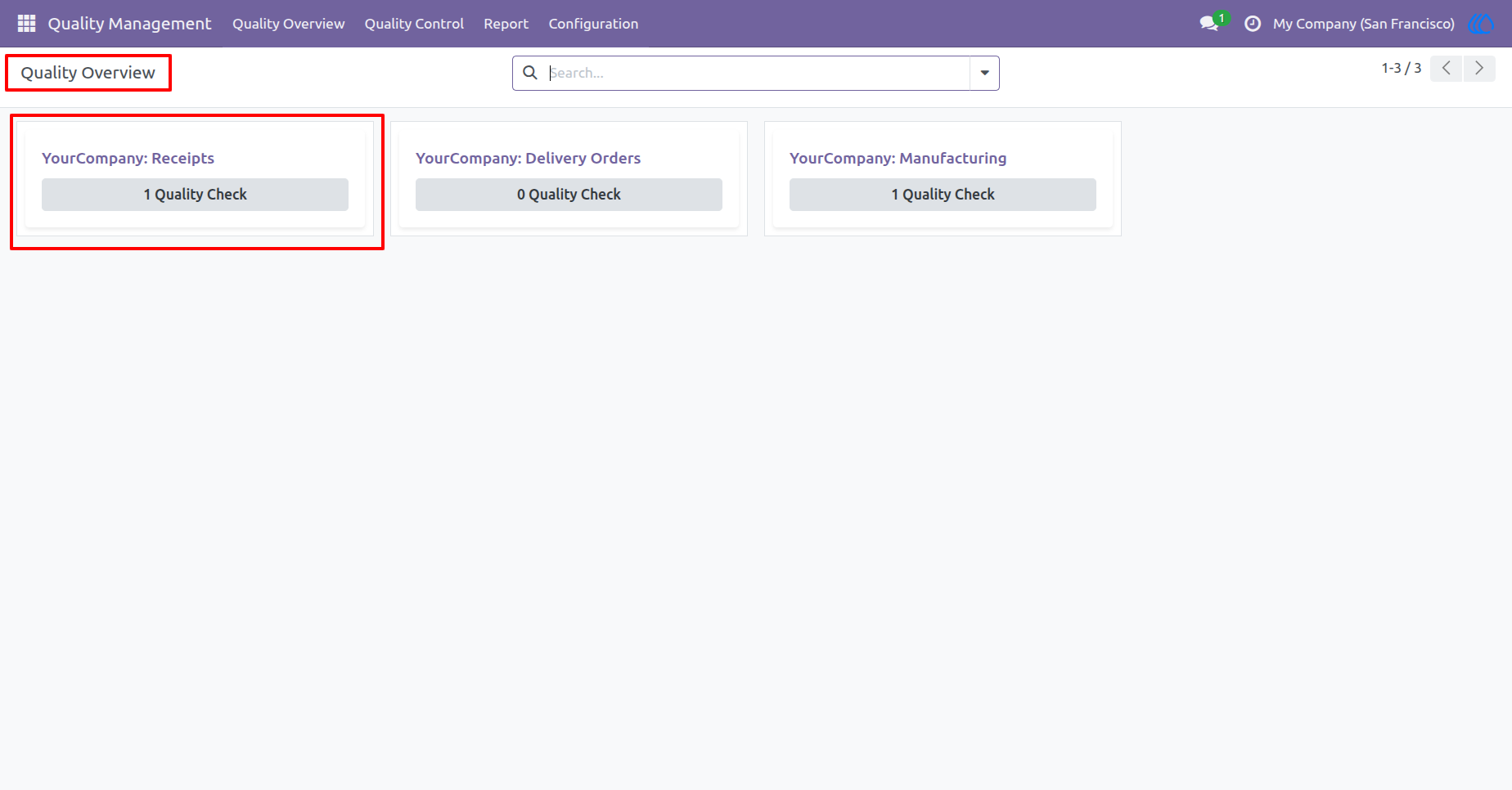
Task: Open the Configuration menu
Action: [x=593, y=24]
